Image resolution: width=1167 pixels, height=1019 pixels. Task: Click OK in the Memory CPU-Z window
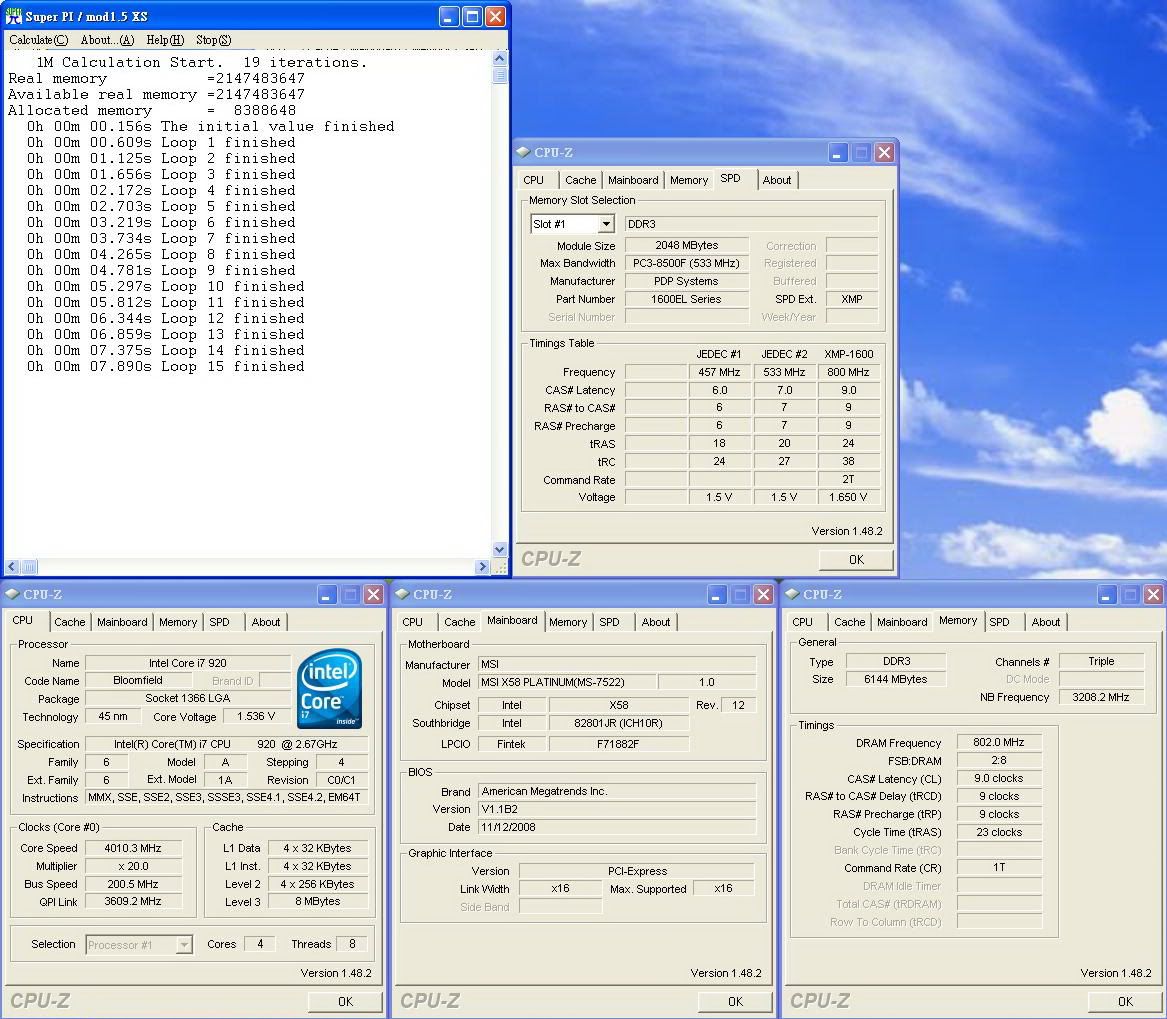pyautogui.click(x=1125, y=1002)
